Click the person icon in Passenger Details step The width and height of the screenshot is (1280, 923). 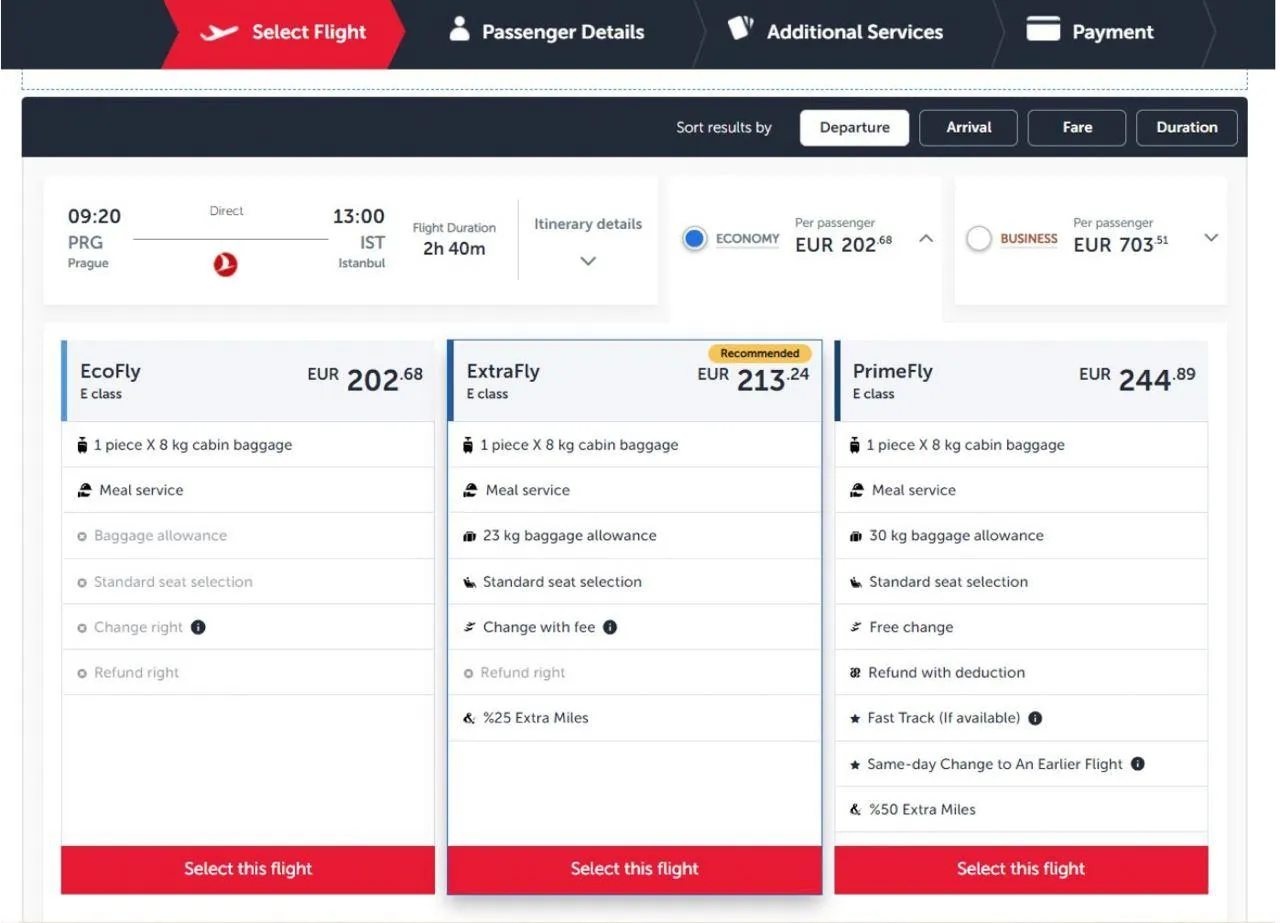coord(459,30)
